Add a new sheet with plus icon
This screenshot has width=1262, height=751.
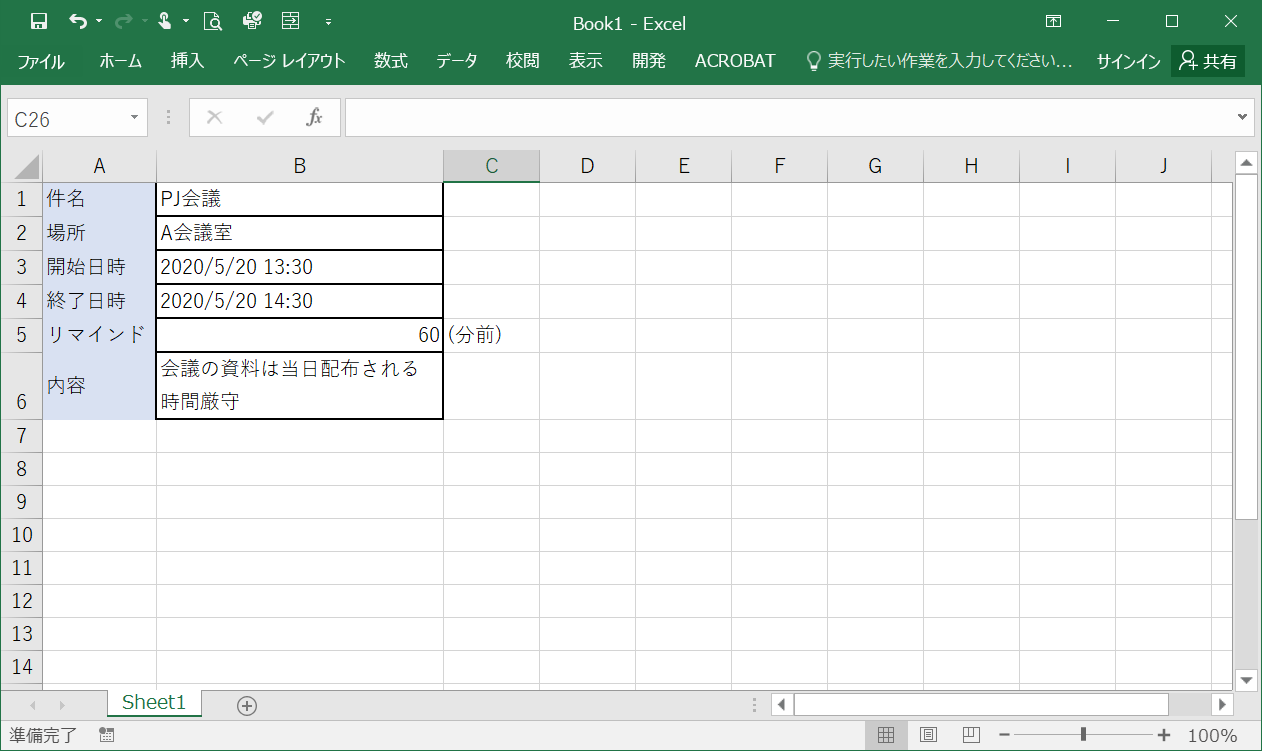coord(247,705)
